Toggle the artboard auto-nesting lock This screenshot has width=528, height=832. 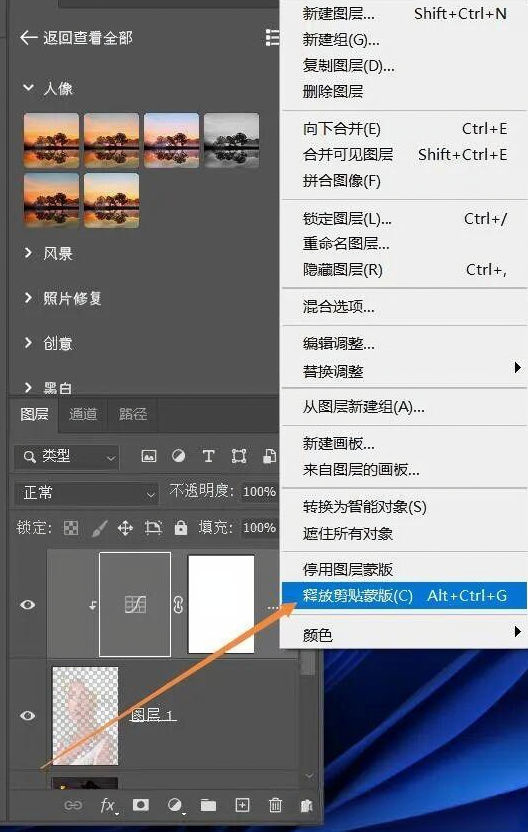coord(153,527)
